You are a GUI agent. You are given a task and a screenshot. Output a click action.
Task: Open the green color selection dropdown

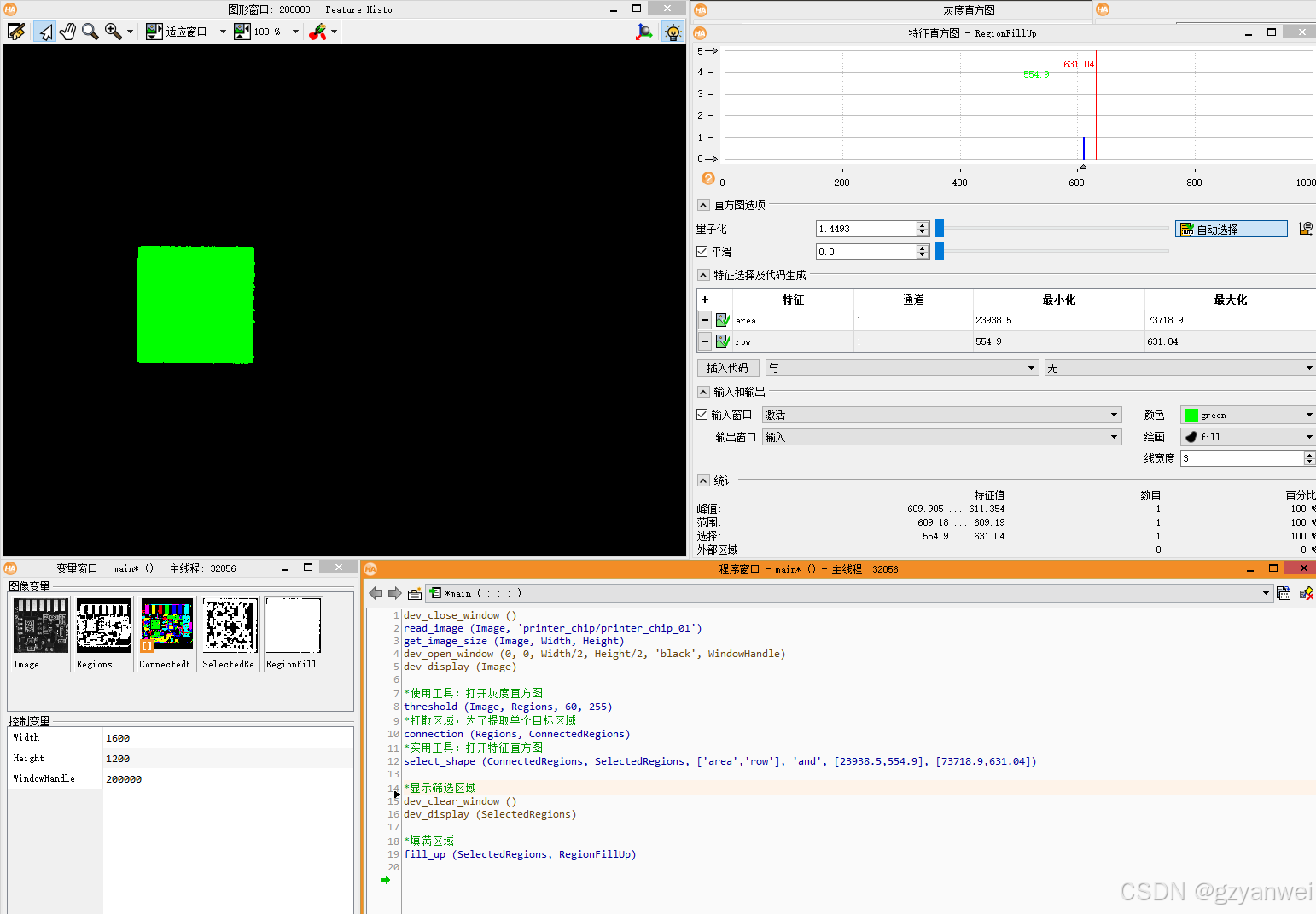coord(1249,415)
